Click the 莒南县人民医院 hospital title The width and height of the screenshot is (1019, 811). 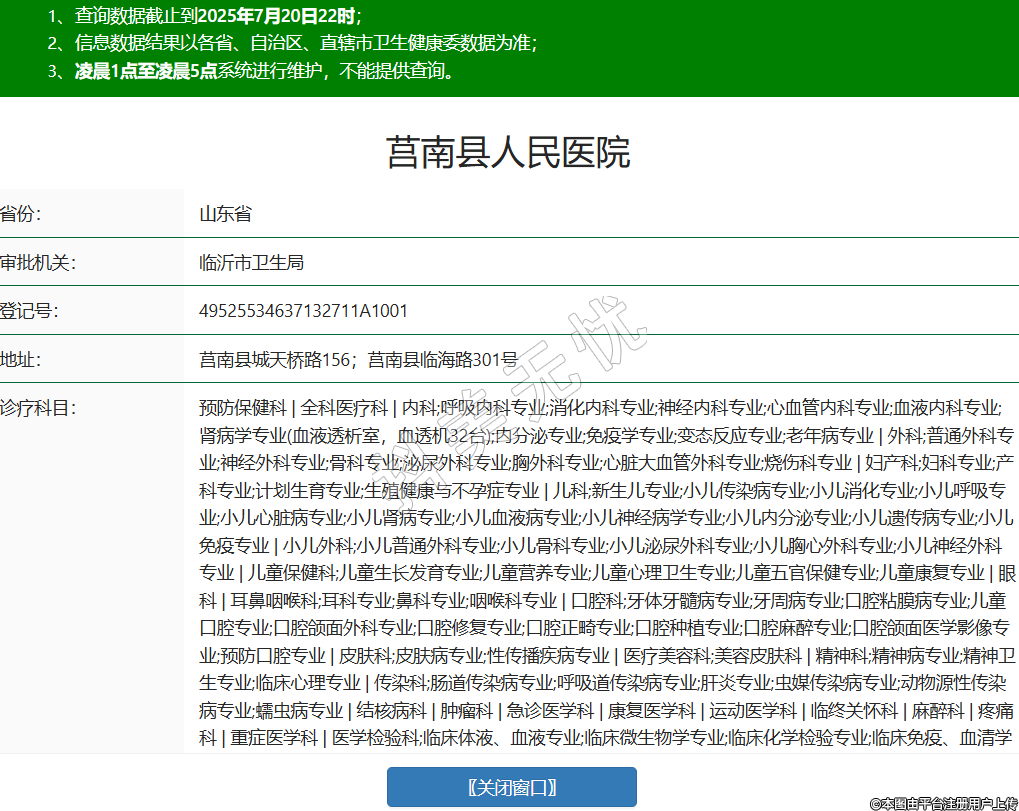click(x=508, y=153)
